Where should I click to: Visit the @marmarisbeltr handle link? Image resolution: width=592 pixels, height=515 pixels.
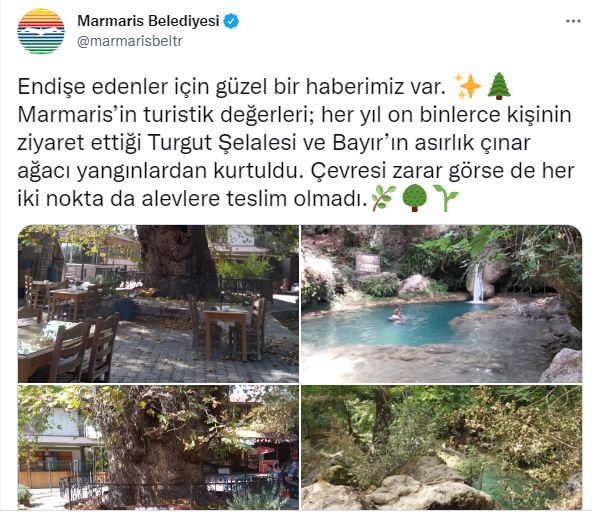130,41
